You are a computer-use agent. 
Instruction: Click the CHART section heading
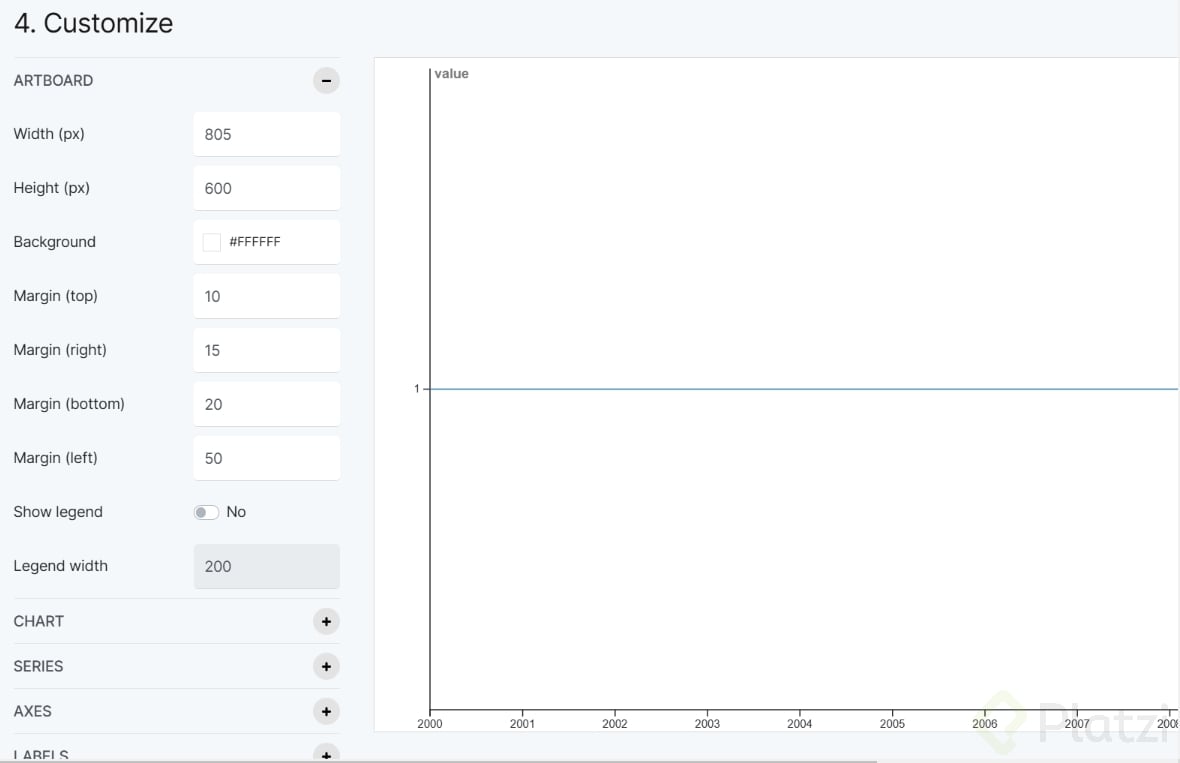(x=38, y=622)
